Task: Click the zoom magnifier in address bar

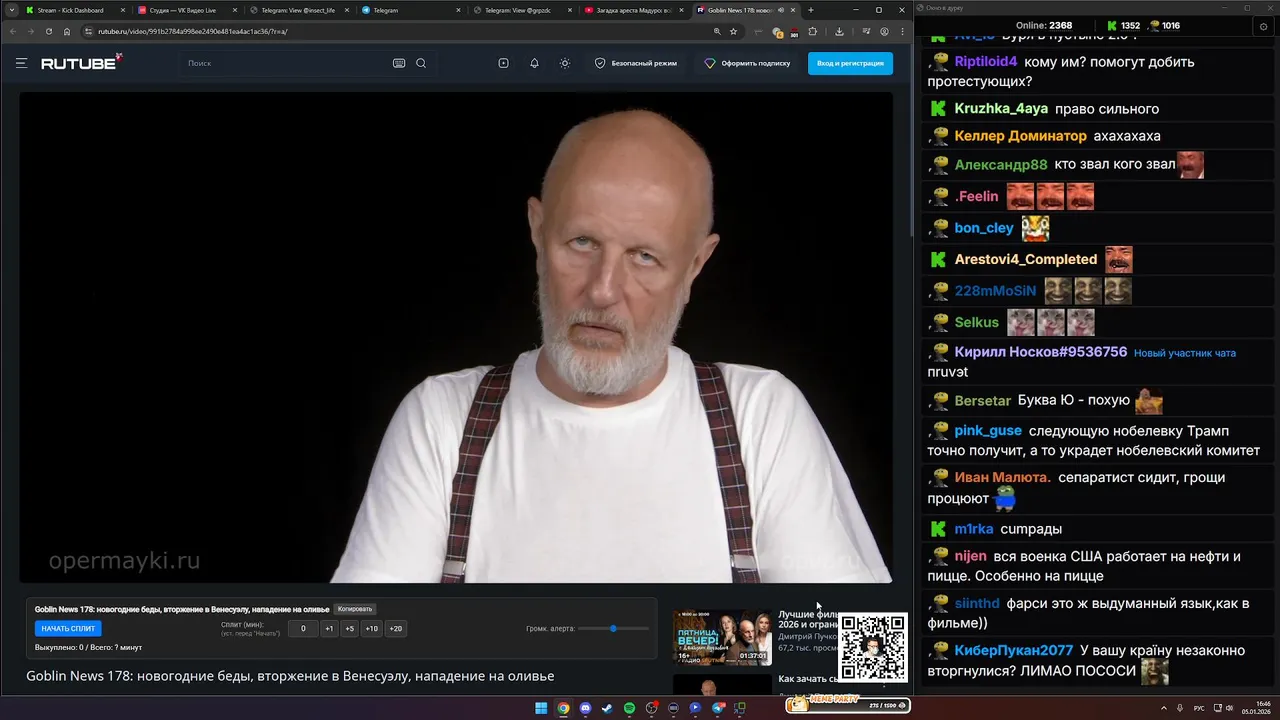Action: [717, 31]
